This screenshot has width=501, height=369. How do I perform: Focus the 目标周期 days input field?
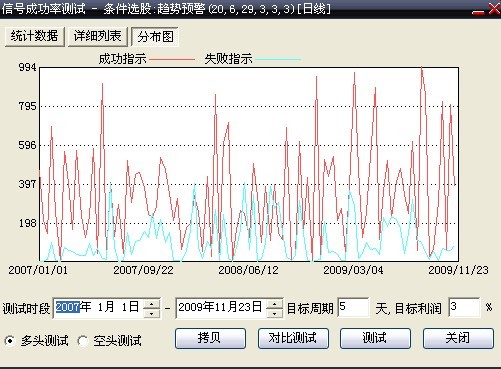pos(354,307)
